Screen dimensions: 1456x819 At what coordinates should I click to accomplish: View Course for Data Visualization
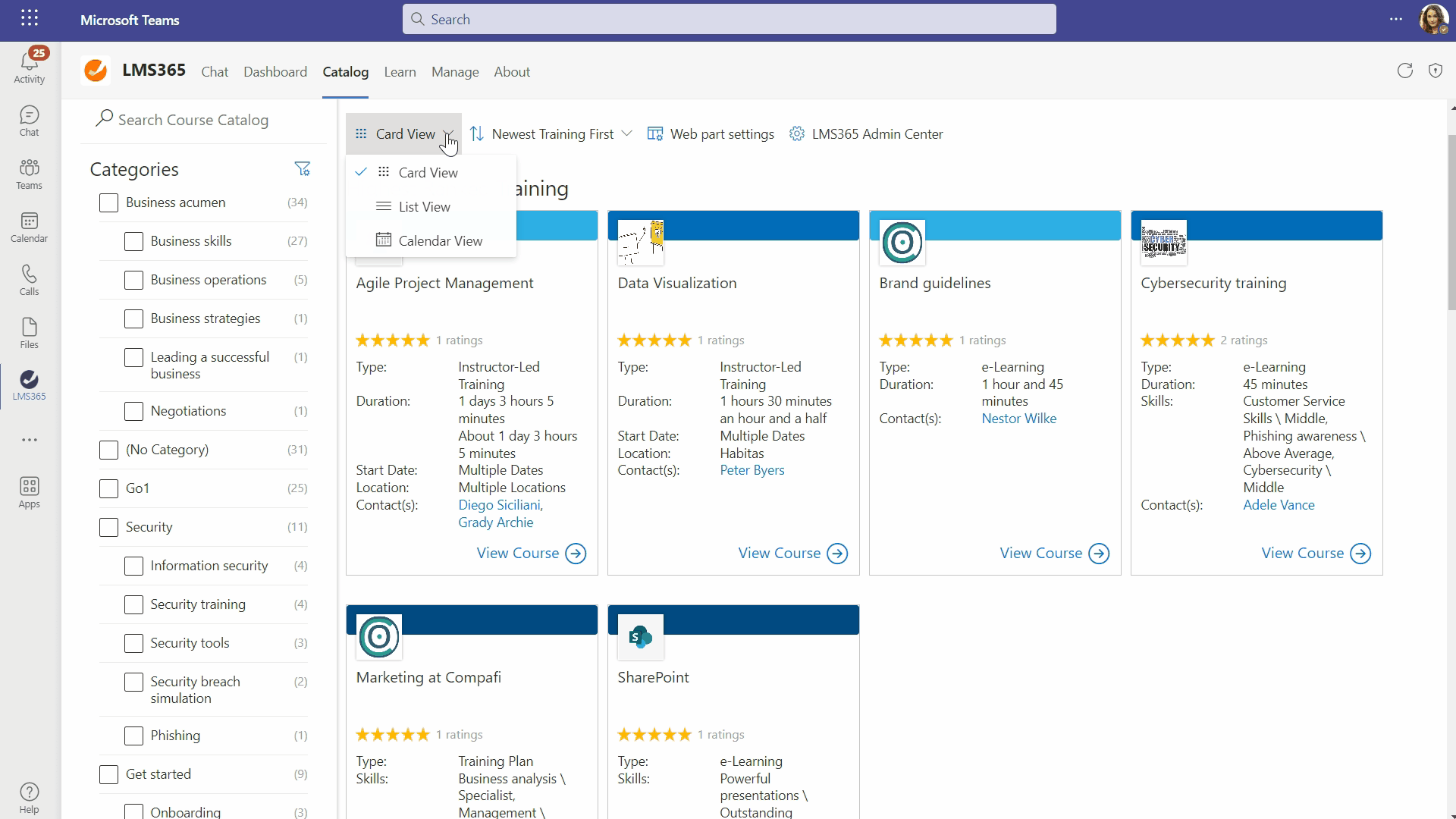coord(793,554)
